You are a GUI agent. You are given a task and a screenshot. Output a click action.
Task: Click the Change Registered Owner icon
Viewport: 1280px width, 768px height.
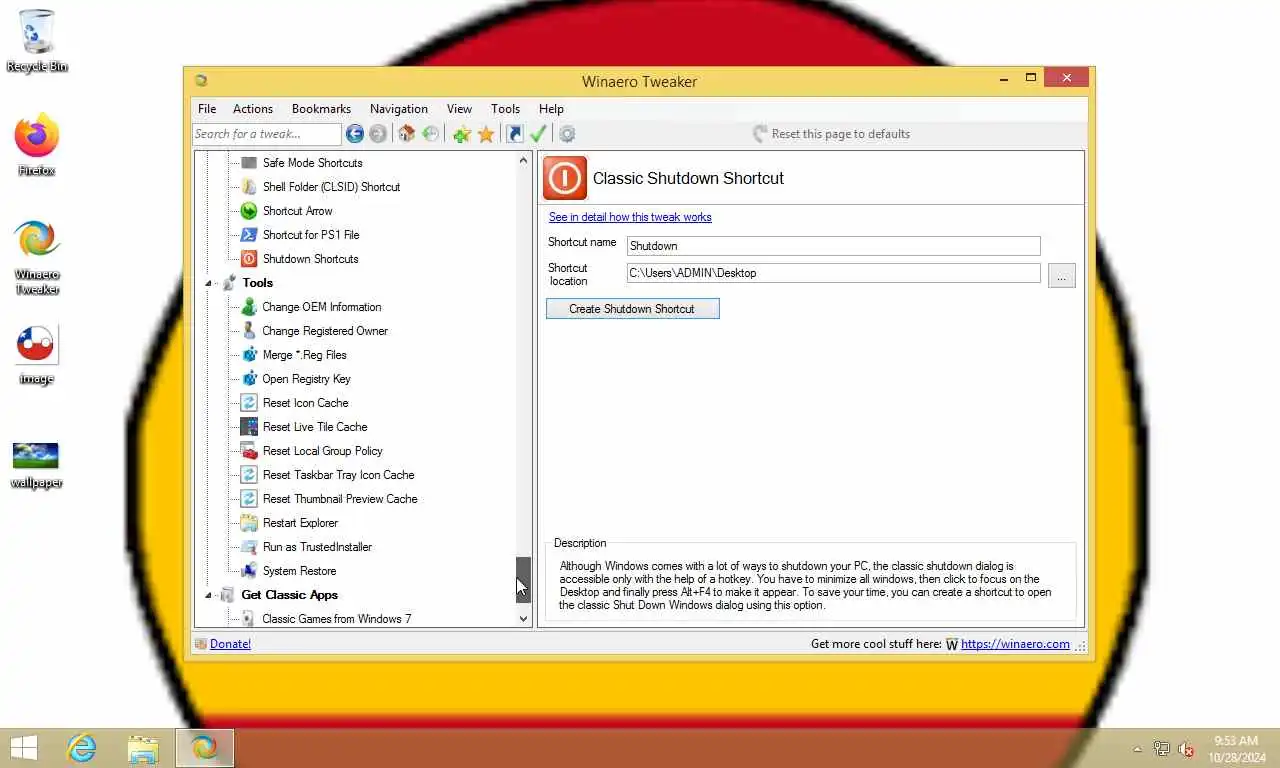point(249,331)
